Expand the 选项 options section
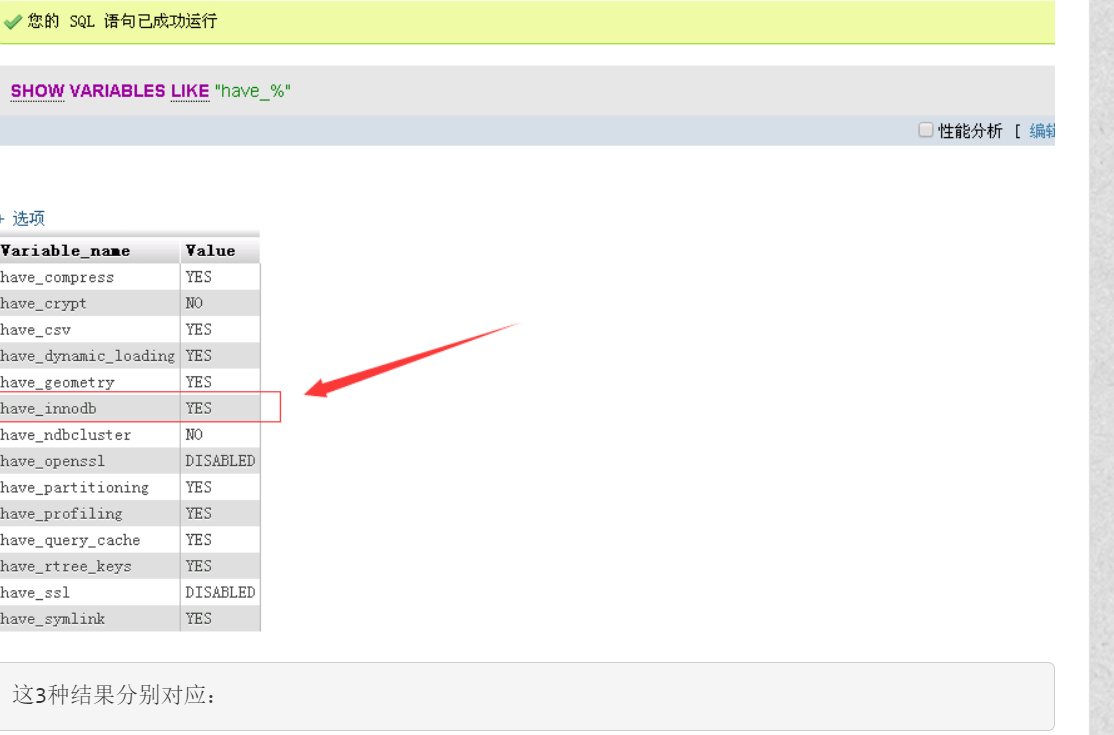 (x=27, y=218)
